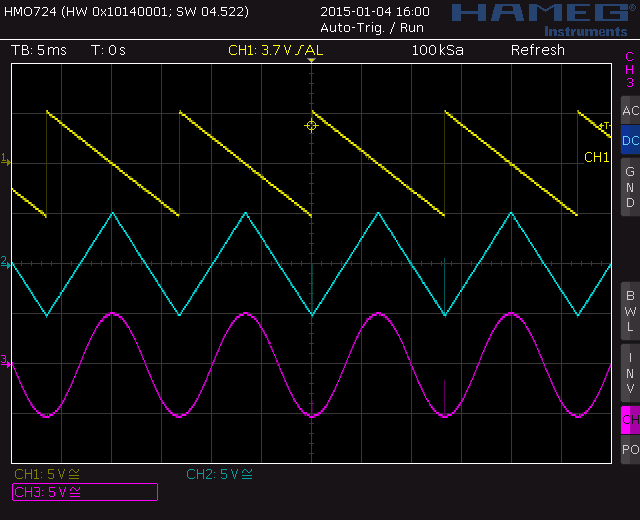This screenshot has height=520, width=640.
Task: Select highlighted CH3 5 V box
Action: pos(84,491)
